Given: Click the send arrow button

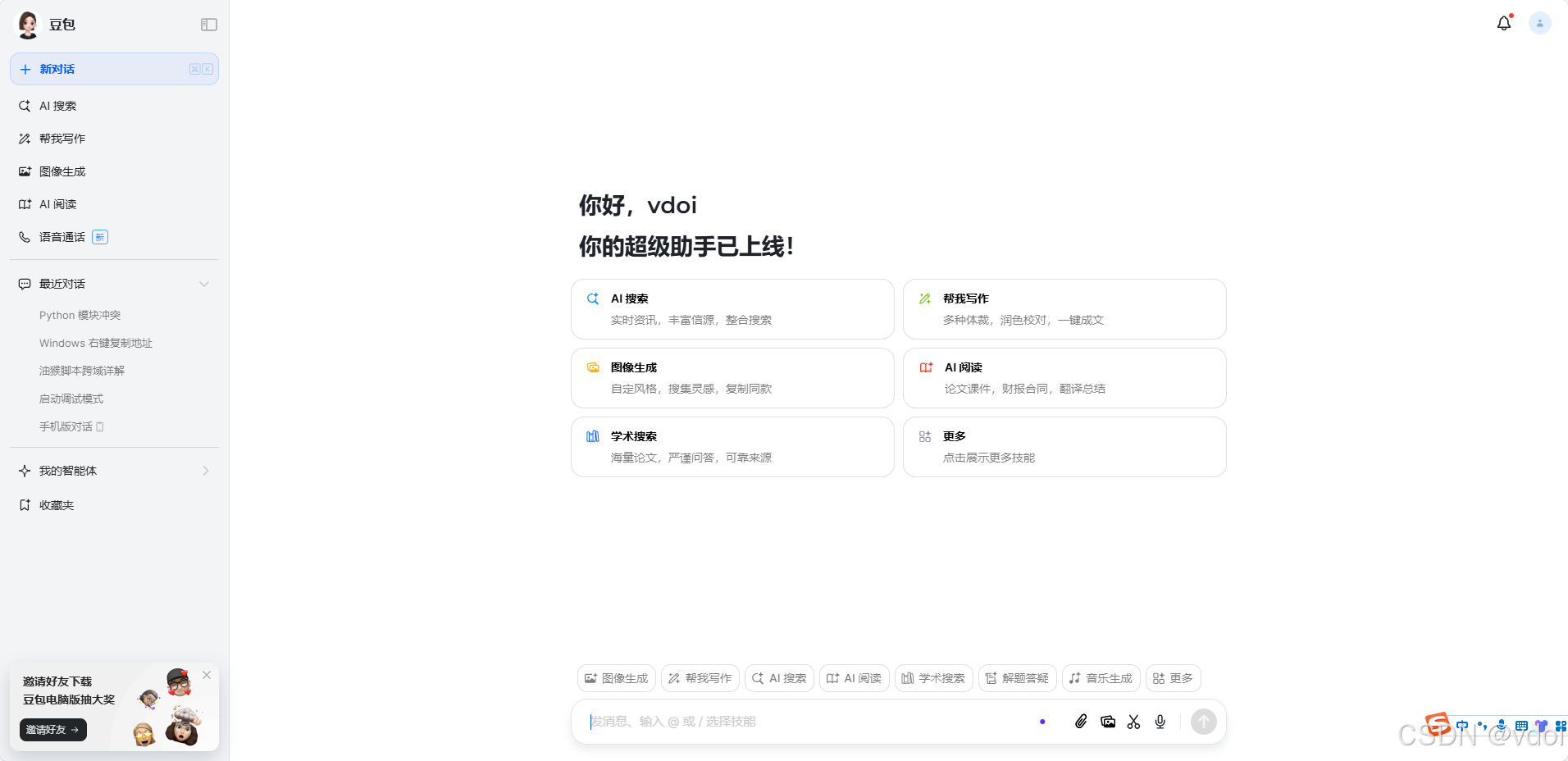Looking at the screenshot, I should click(1203, 722).
